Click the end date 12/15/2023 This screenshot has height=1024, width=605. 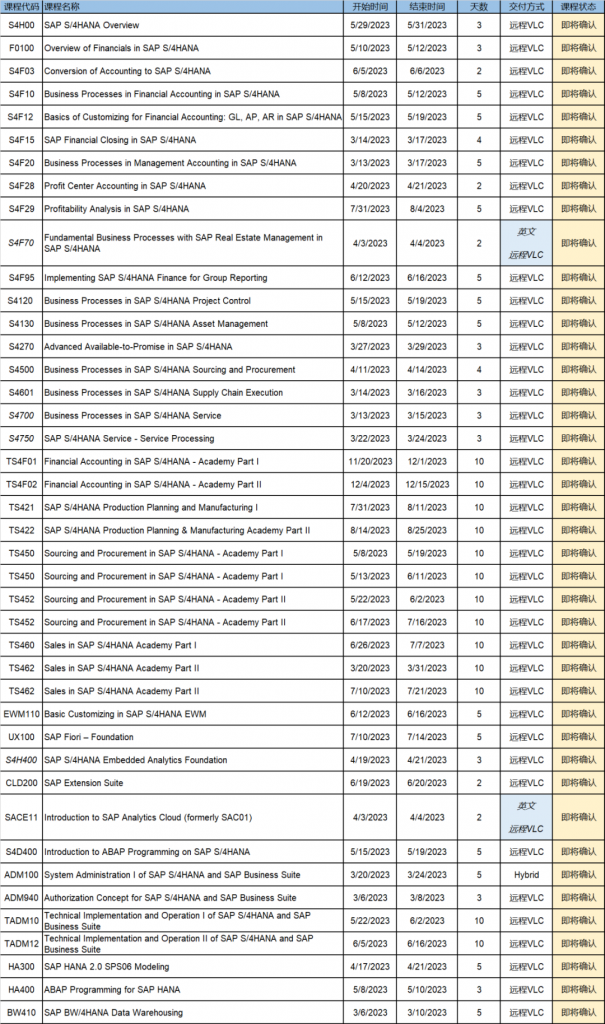[x=426, y=484]
